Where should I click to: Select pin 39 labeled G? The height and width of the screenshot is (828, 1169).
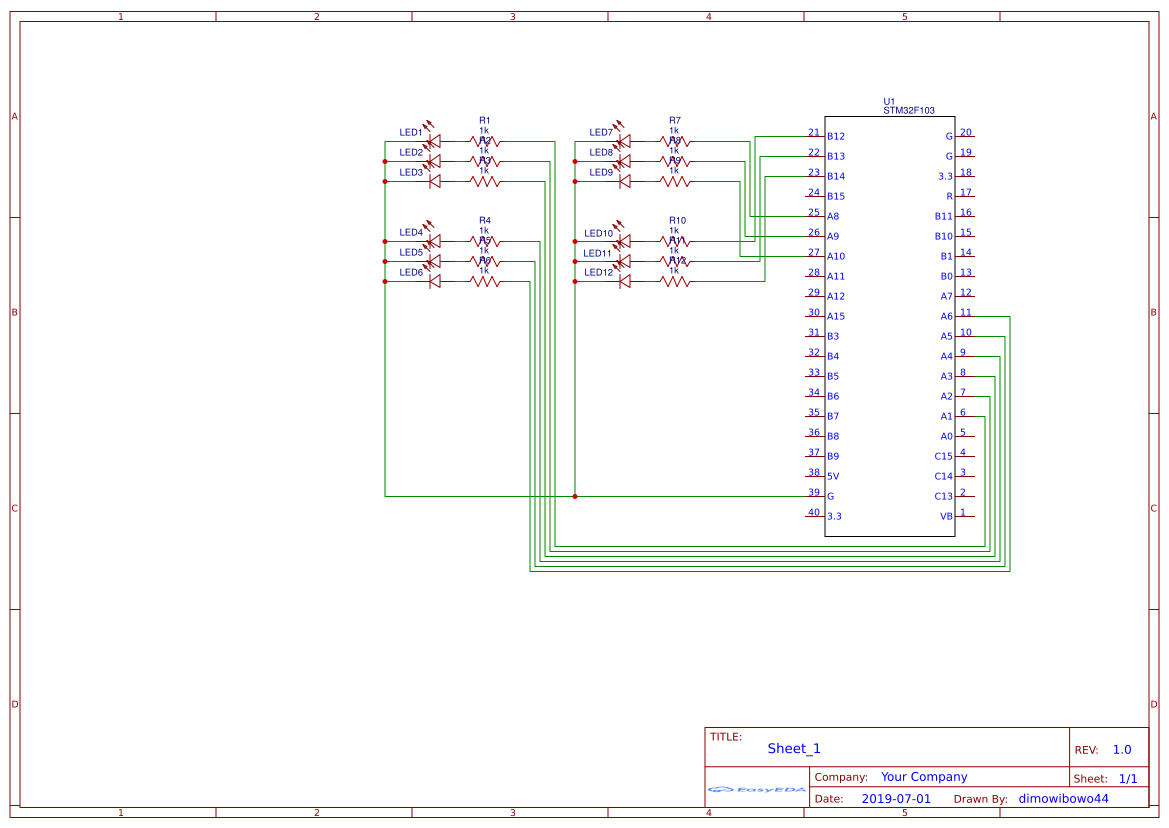815,496
